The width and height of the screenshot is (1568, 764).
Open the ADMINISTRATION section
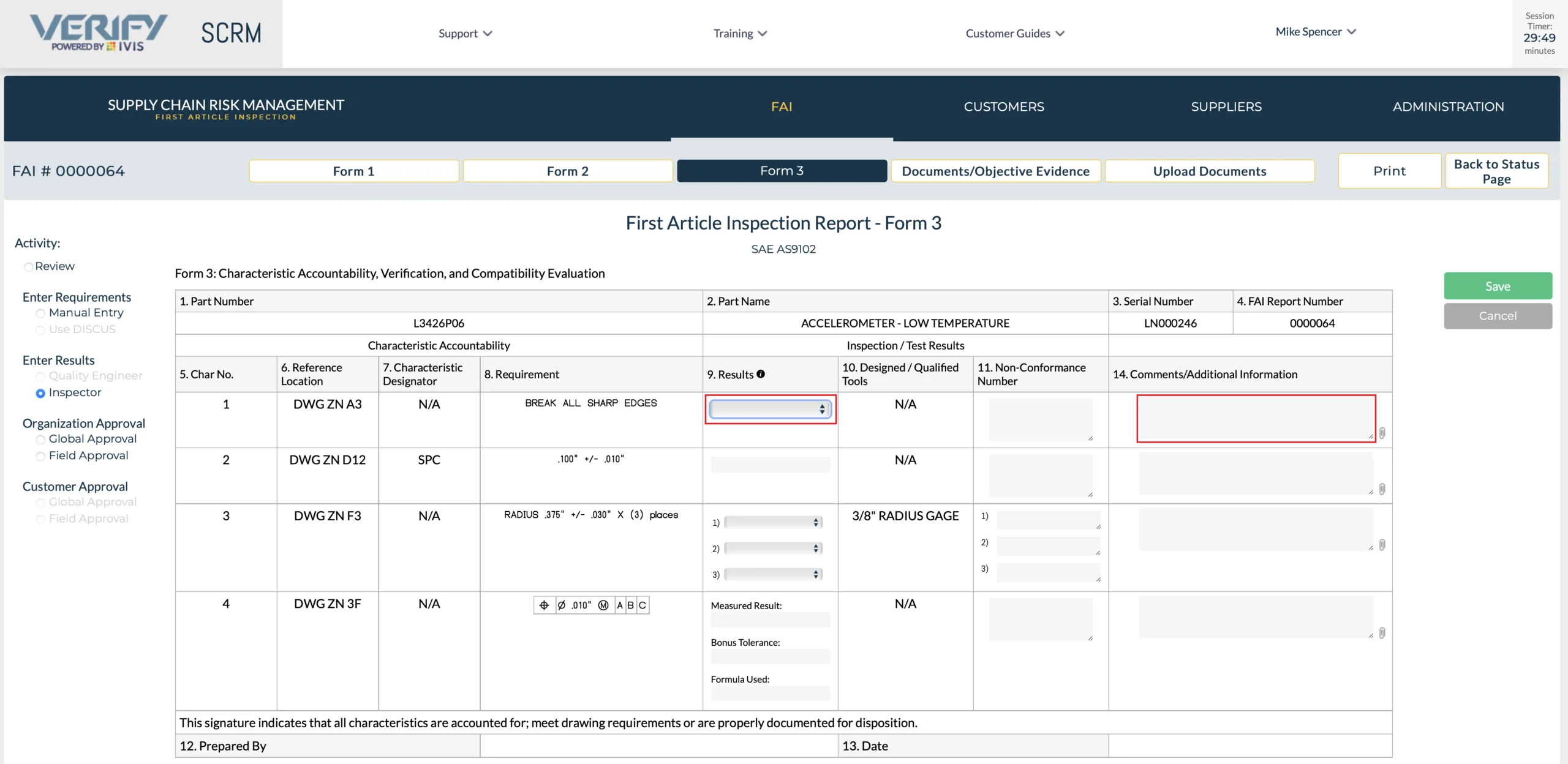1448,107
